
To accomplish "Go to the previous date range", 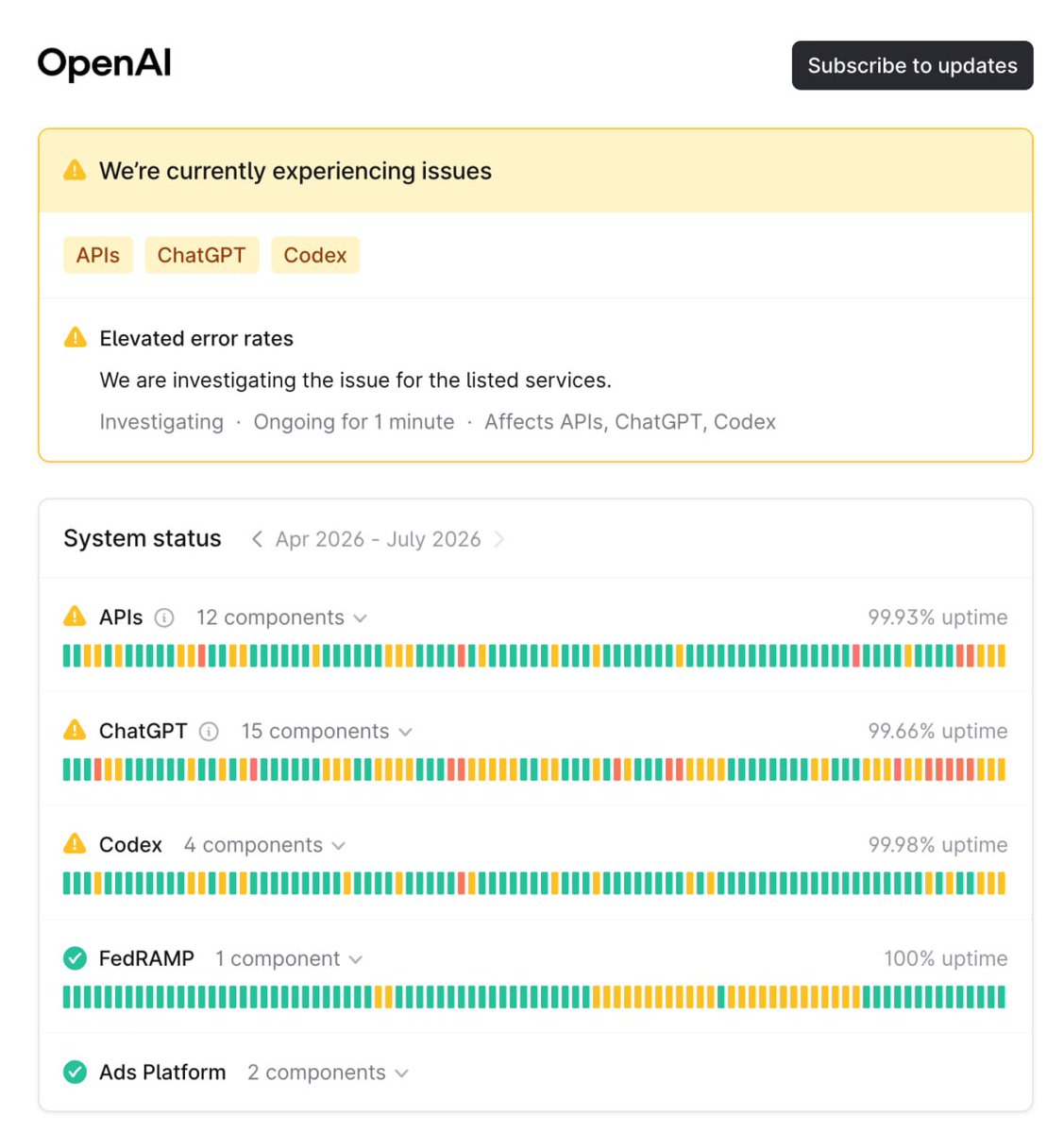I will click(x=257, y=539).
